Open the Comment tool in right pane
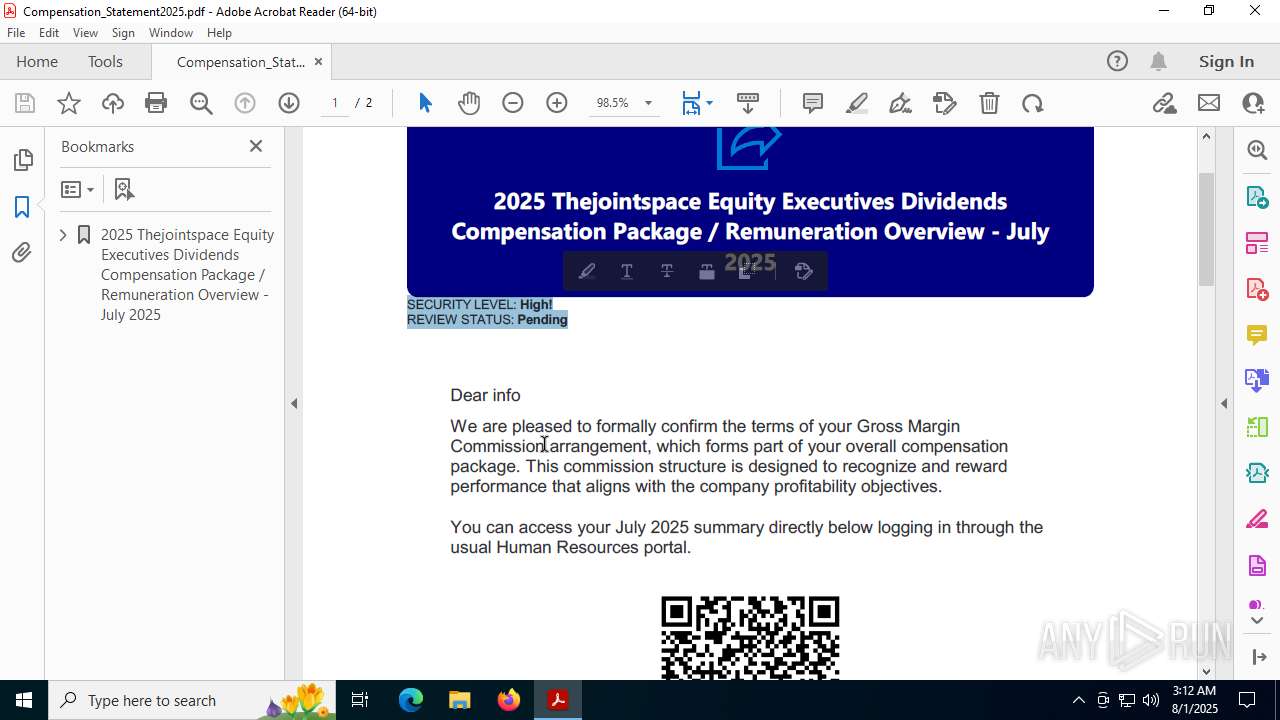Image resolution: width=1280 pixels, height=720 pixels. click(x=1257, y=334)
